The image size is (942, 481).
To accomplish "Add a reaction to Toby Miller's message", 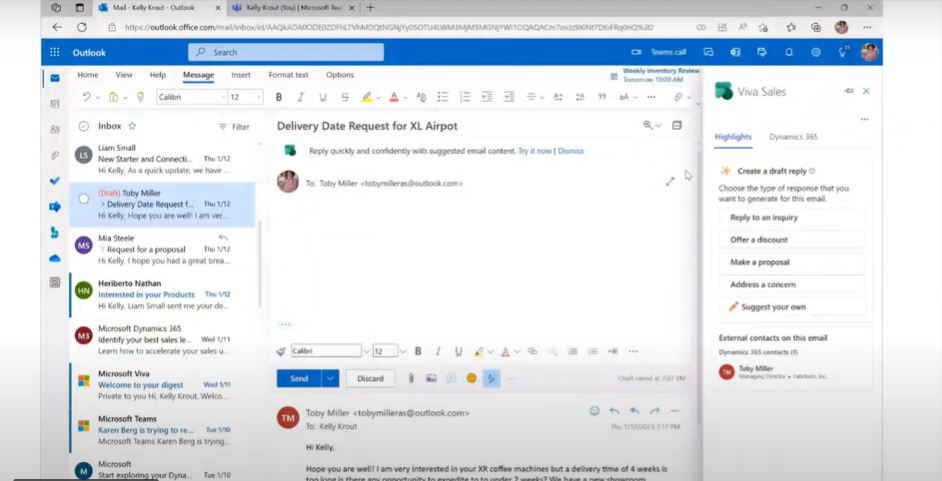I will pyautogui.click(x=594, y=411).
